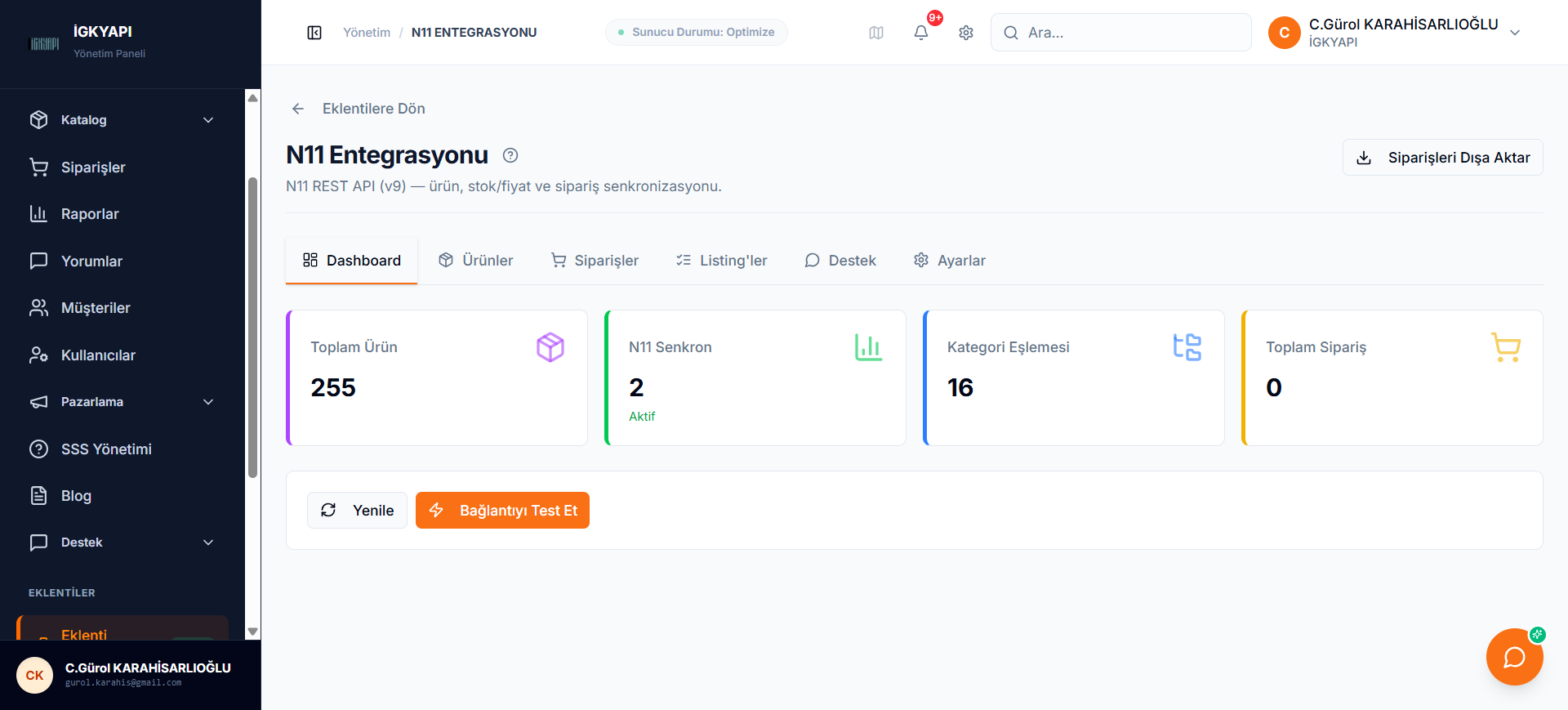1568x710 pixels.
Task: Switch to the Ürünler tab
Action: tap(475, 261)
